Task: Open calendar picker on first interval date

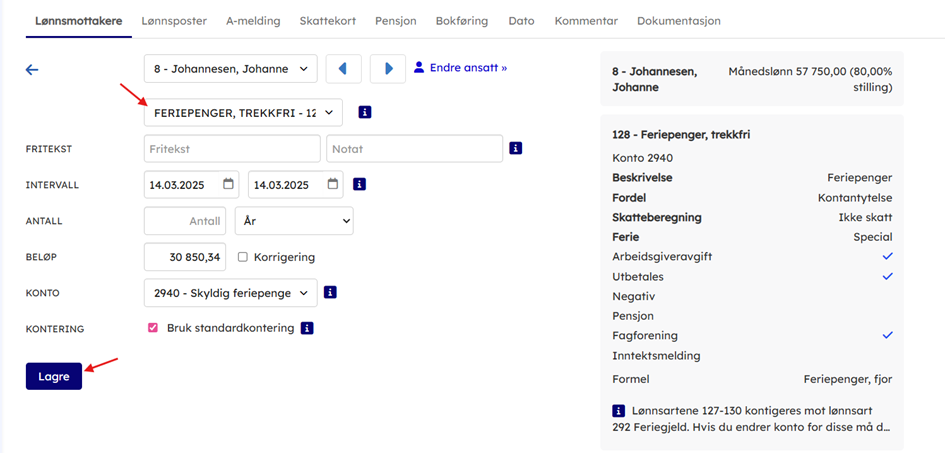Action: [x=228, y=184]
